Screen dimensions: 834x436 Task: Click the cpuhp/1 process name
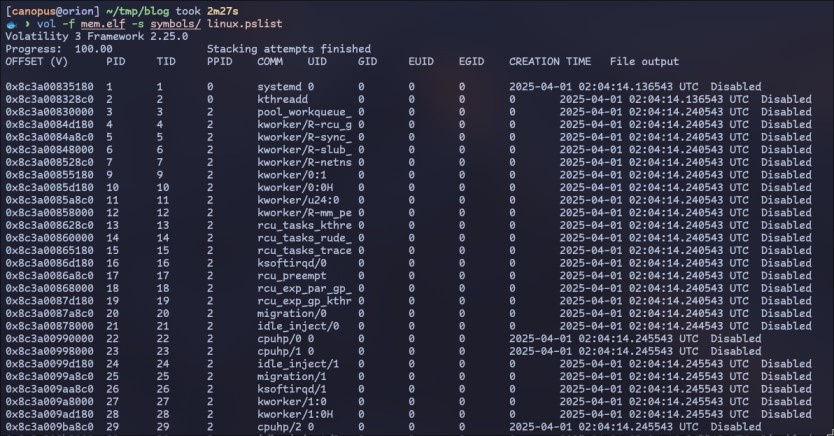click(279, 351)
